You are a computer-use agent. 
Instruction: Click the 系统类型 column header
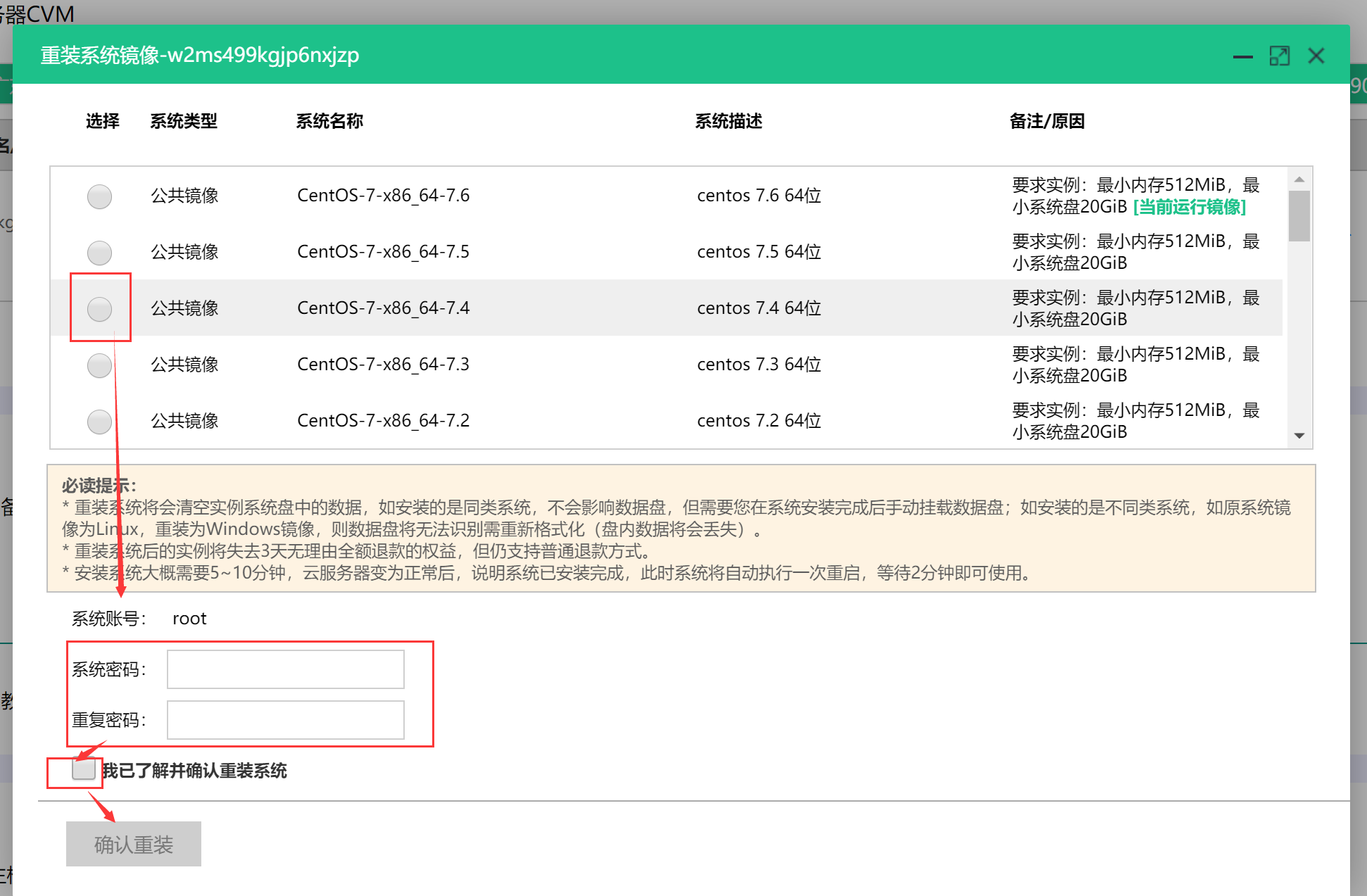[x=184, y=121]
